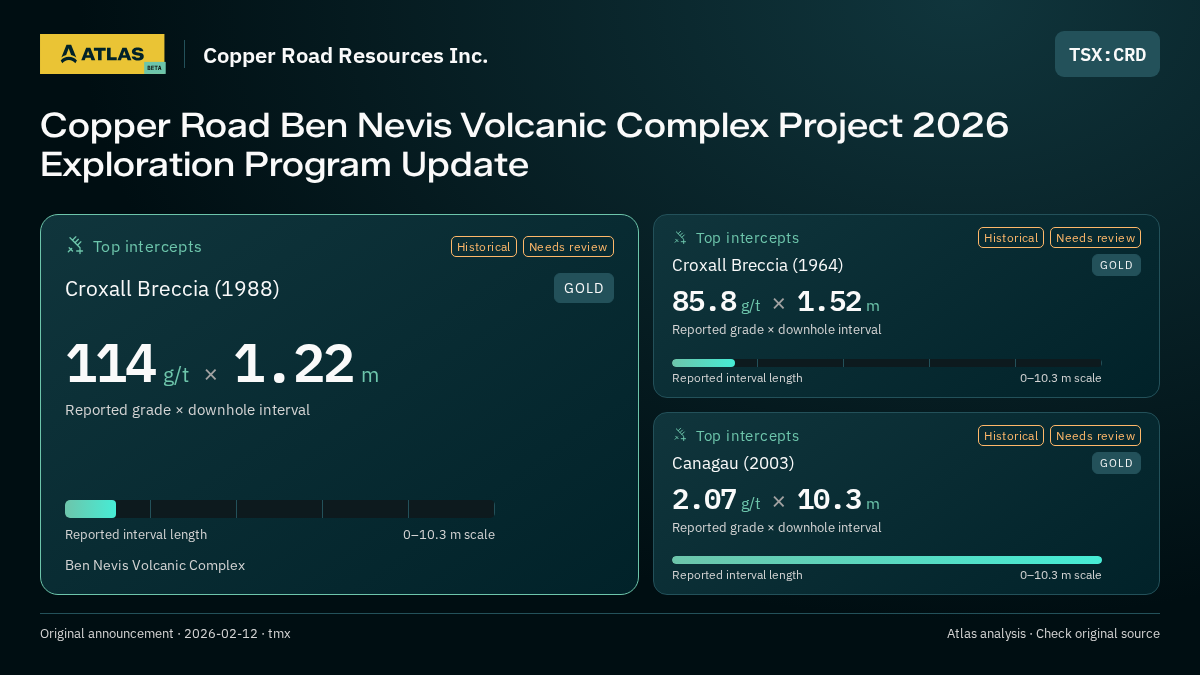Click the 114 g/t grade value
1200x675 pixels.
point(127,365)
